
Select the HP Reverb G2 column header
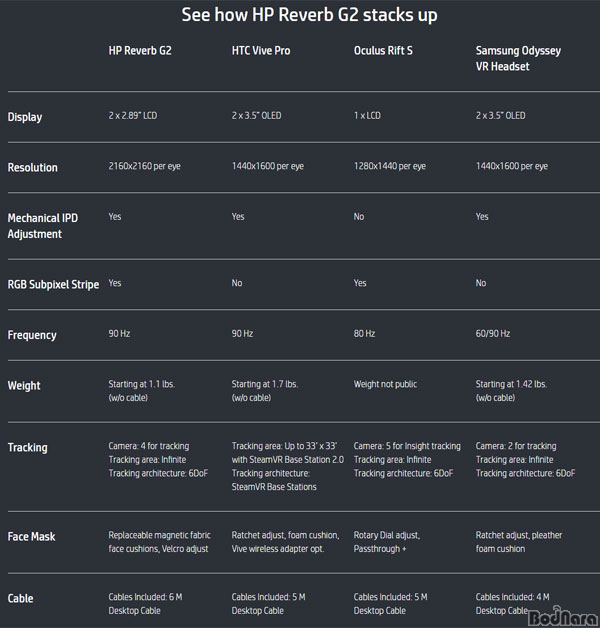point(140,51)
